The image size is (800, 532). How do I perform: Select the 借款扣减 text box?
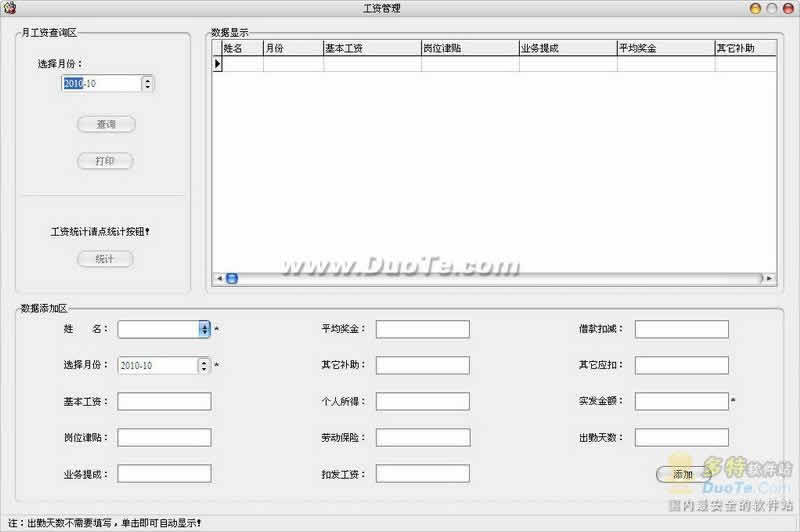coord(681,329)
